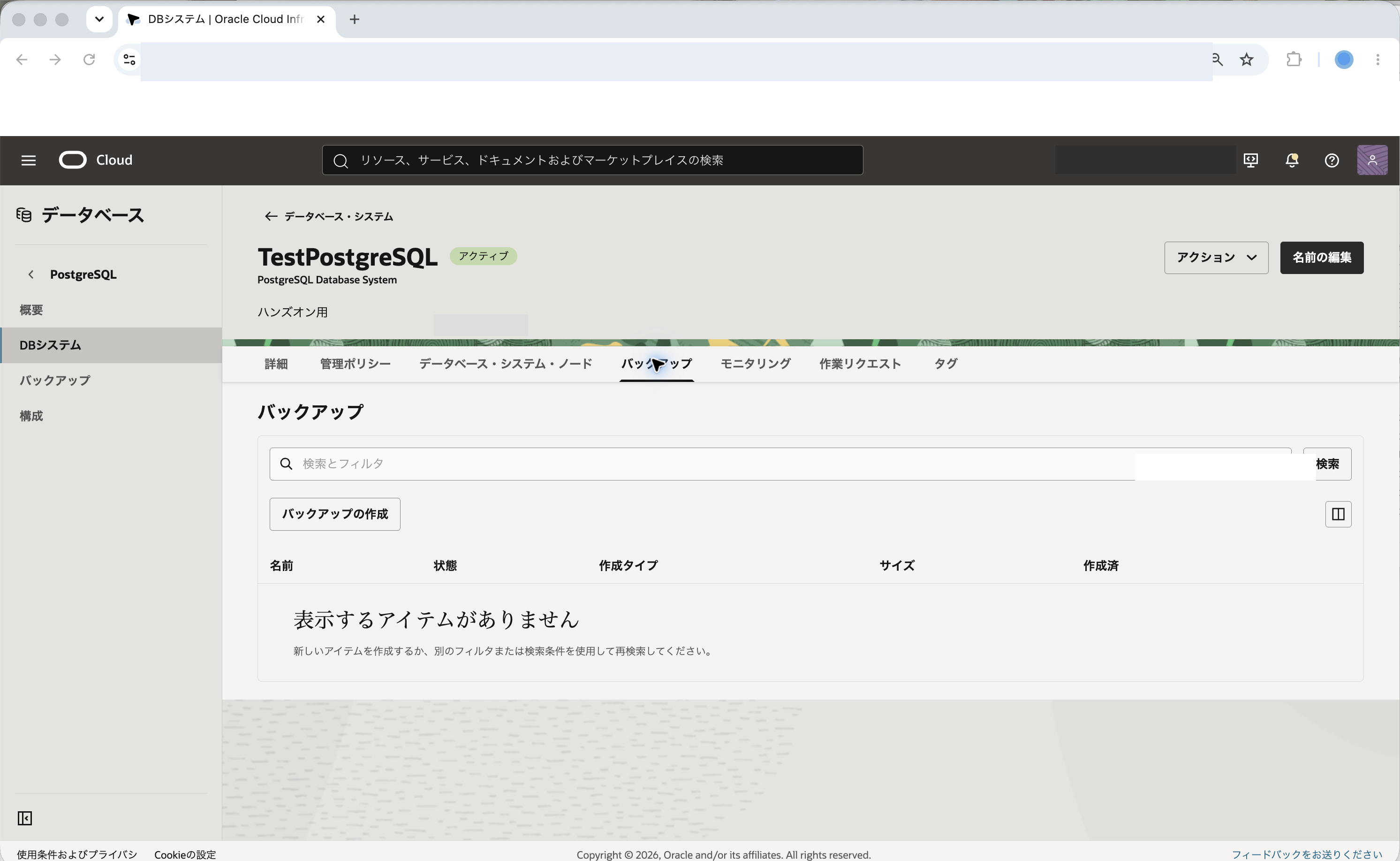Switch to the 詳細 tab
Viewport: 1400px width, 861px height.
276,364
